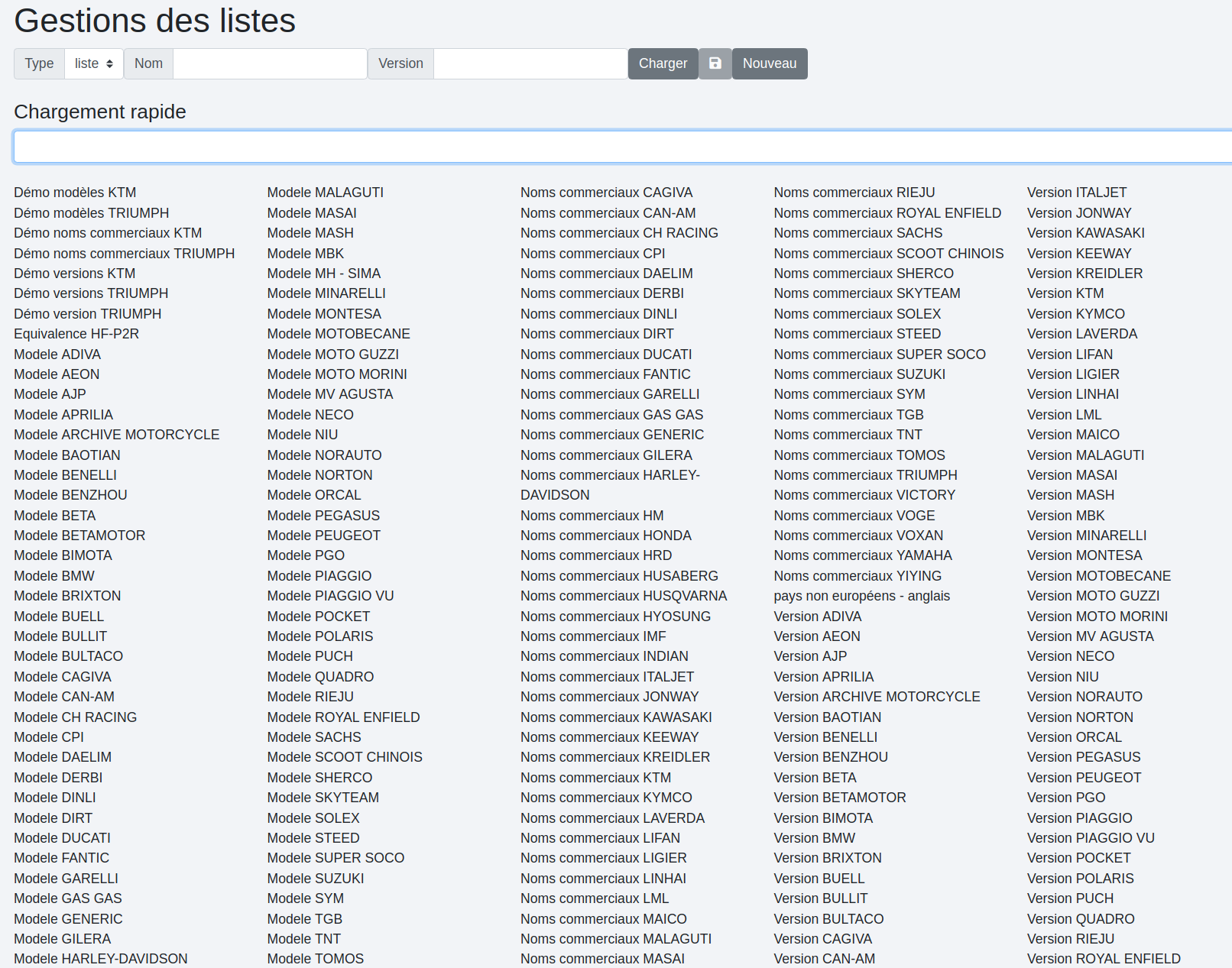Open pays non européens - anglais list
Viewport: 1232px width, 968px height.
pos(861,596)
